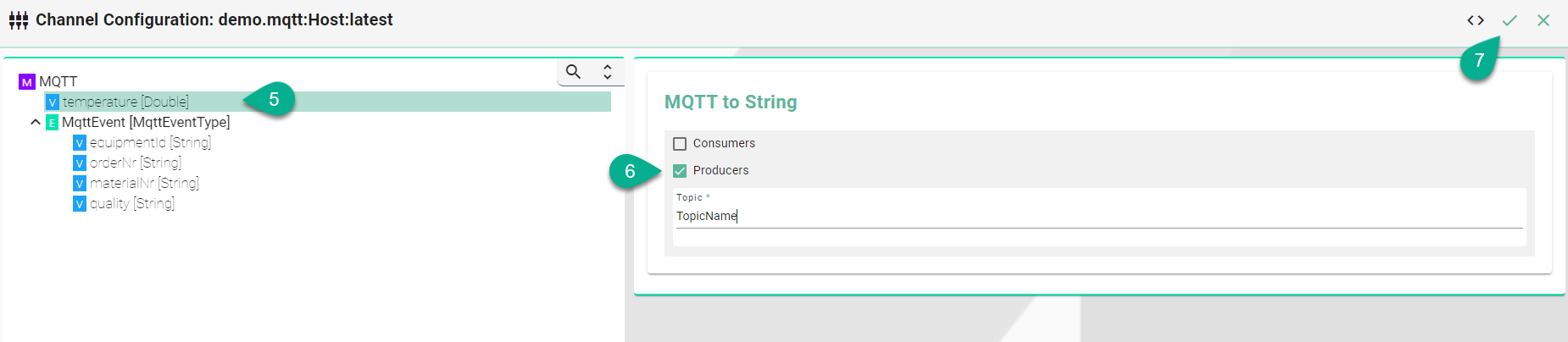This screenshot has height=342, width=1568.
Task: Uncheck the Producers checkbox
Action: click(680, 171)
